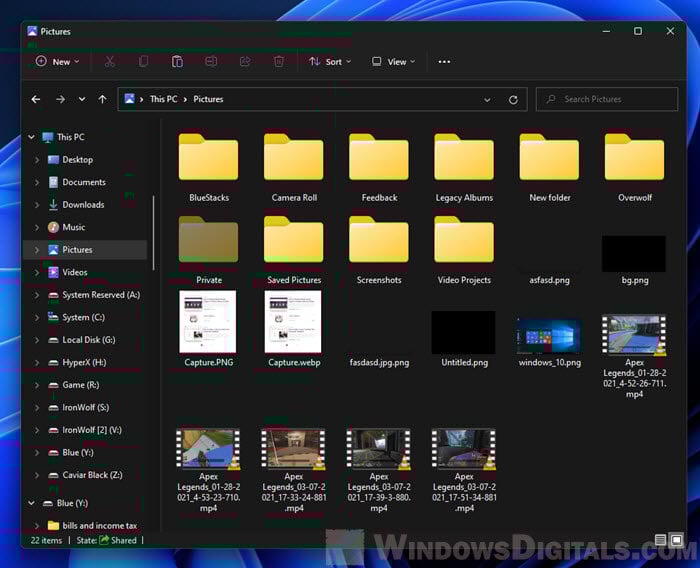Select the Saved Pictures folder
This screenshot has height=568, width=700.
294,250
